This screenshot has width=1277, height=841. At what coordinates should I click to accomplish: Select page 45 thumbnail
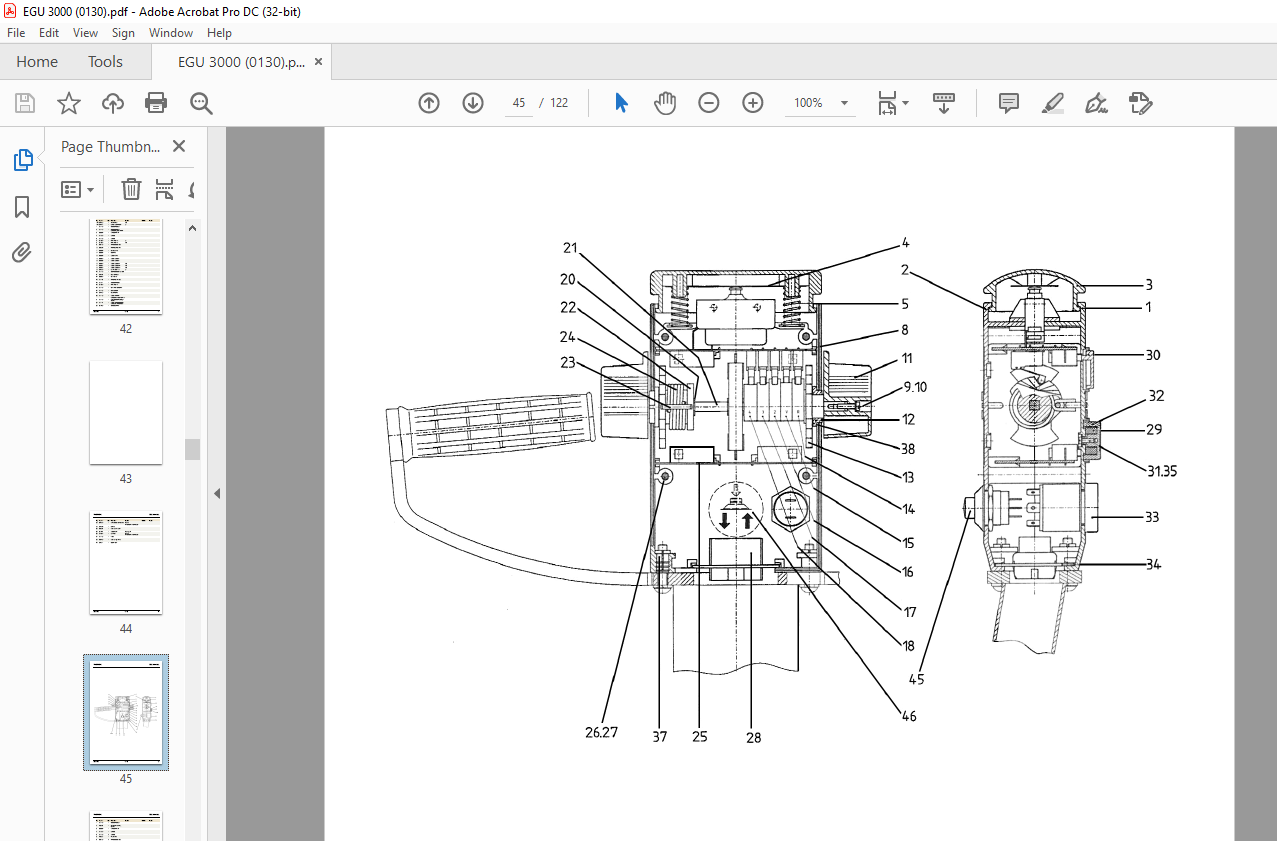click(x=126, y=712)
